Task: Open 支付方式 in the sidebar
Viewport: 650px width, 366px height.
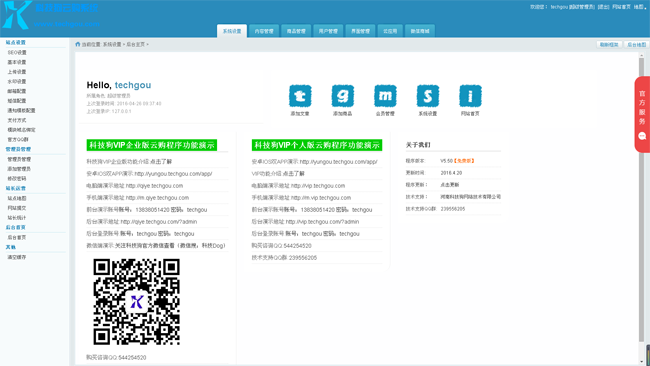Action: point(17,120)
